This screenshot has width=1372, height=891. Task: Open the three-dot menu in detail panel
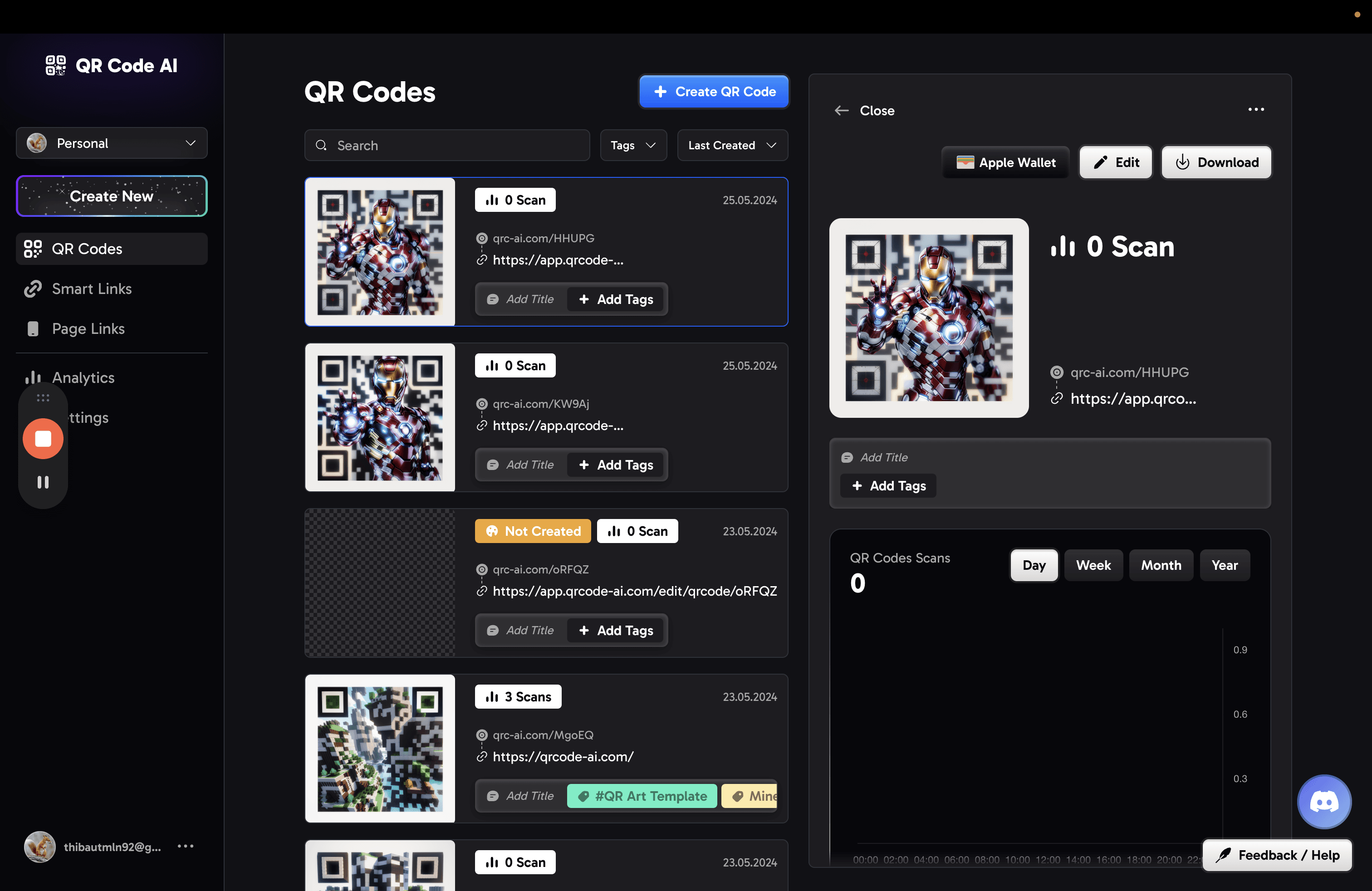(x=1255, y=109)
